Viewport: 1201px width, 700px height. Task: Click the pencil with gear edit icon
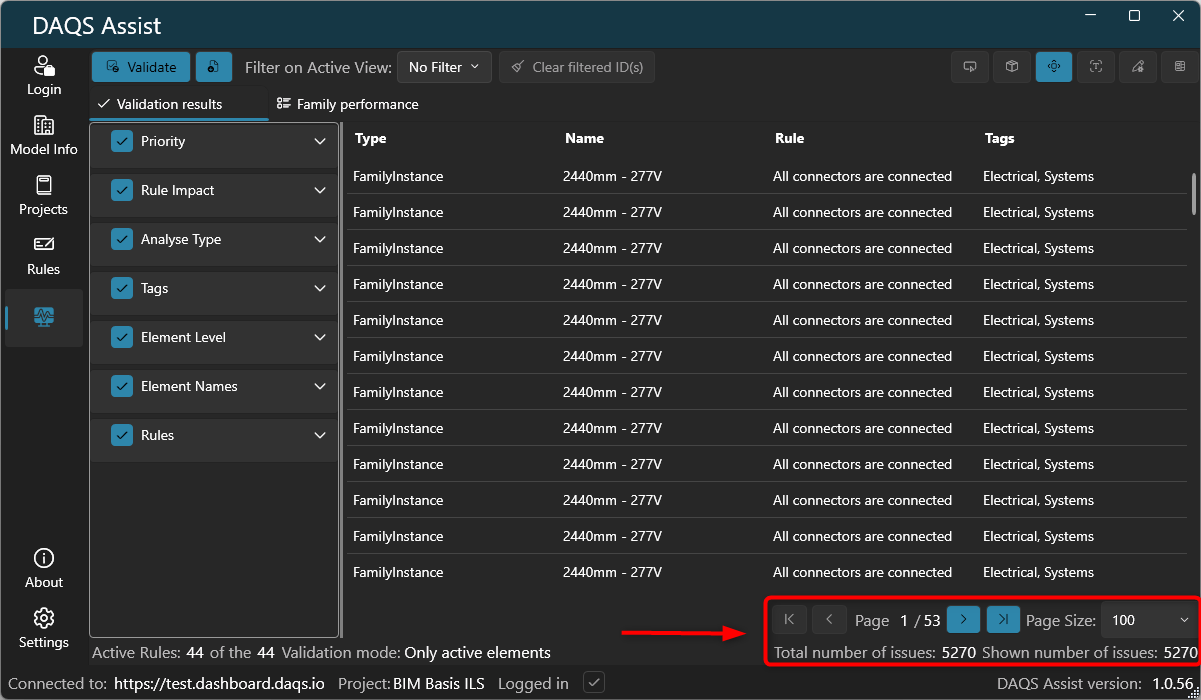[x=1138, y=67]
